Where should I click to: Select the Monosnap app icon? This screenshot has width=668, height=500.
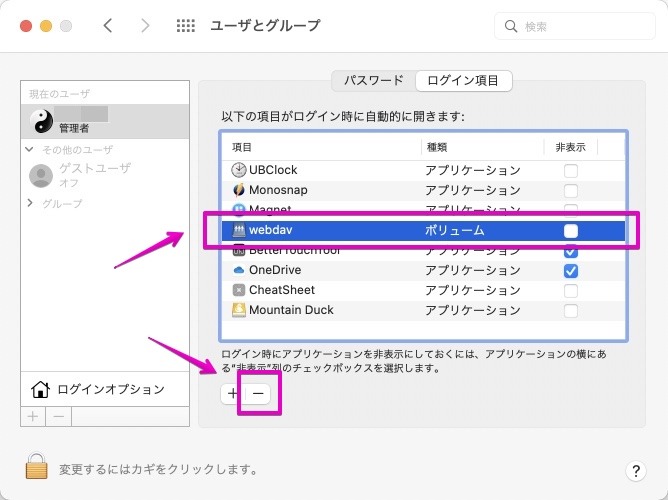(x=239, y=190)
